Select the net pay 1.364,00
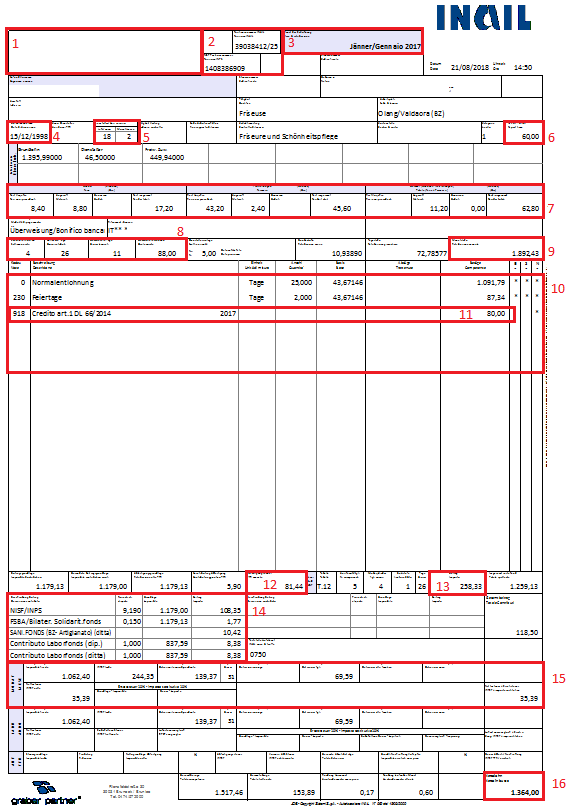Screen dimensions: 569x809 tap(525, 792)
